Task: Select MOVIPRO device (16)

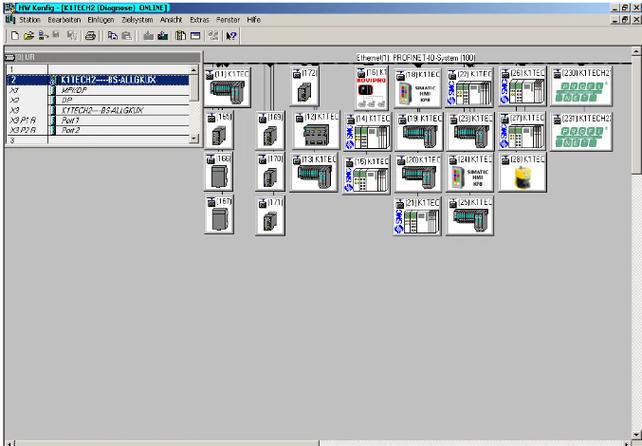Action: 371,88
